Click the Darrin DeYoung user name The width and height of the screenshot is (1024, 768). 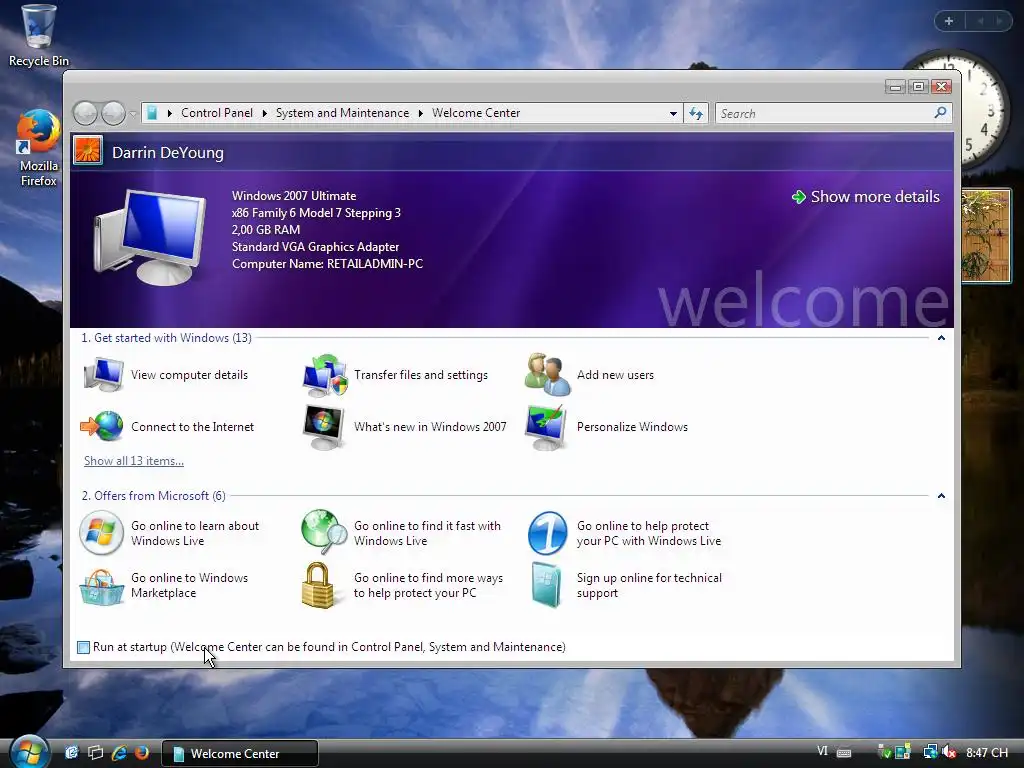pos(168,152)
